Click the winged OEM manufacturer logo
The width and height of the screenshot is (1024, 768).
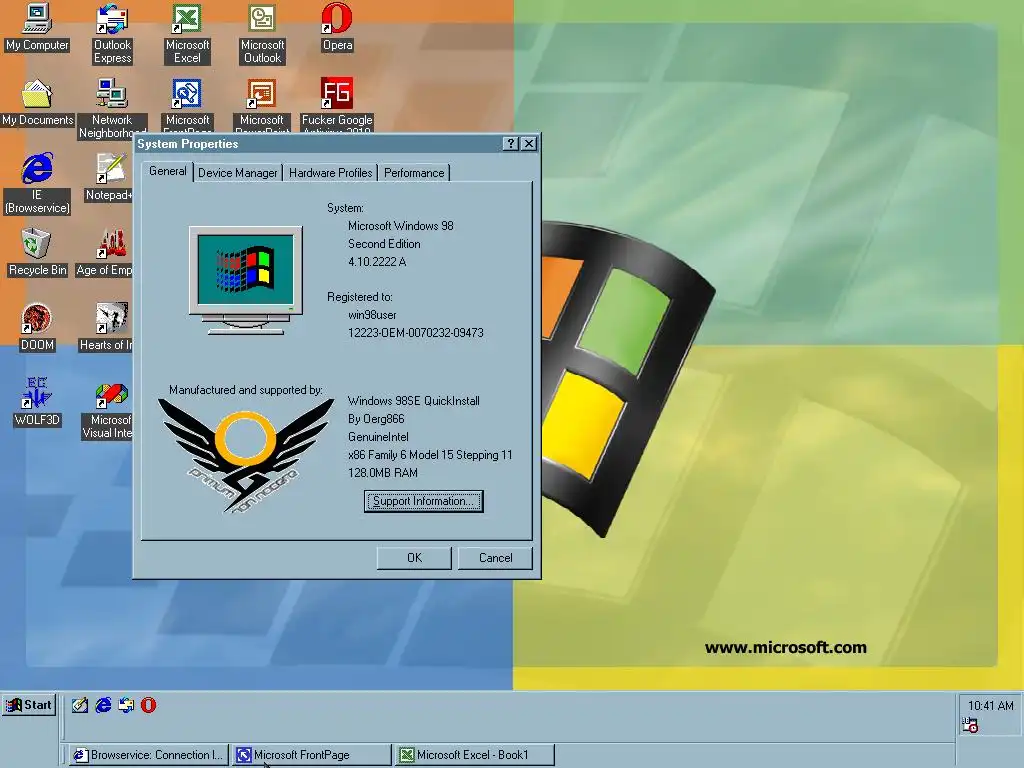246,456
